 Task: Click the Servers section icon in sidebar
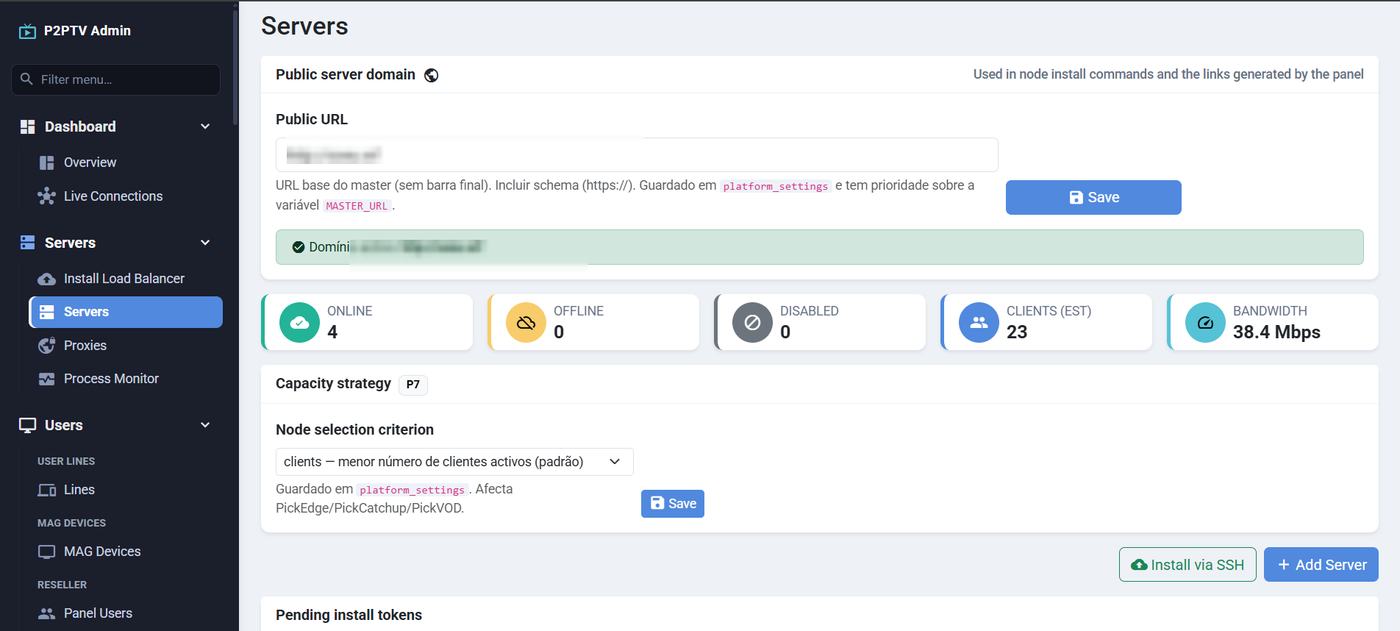pyautogui.click(x=28, y=243)
